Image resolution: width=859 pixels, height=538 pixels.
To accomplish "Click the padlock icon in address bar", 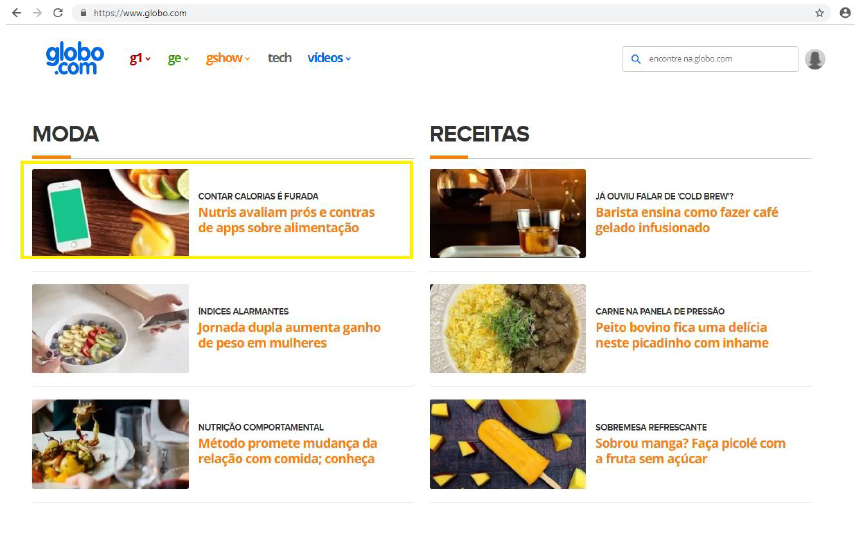I will pyautogui.click(x=83, y=13).
